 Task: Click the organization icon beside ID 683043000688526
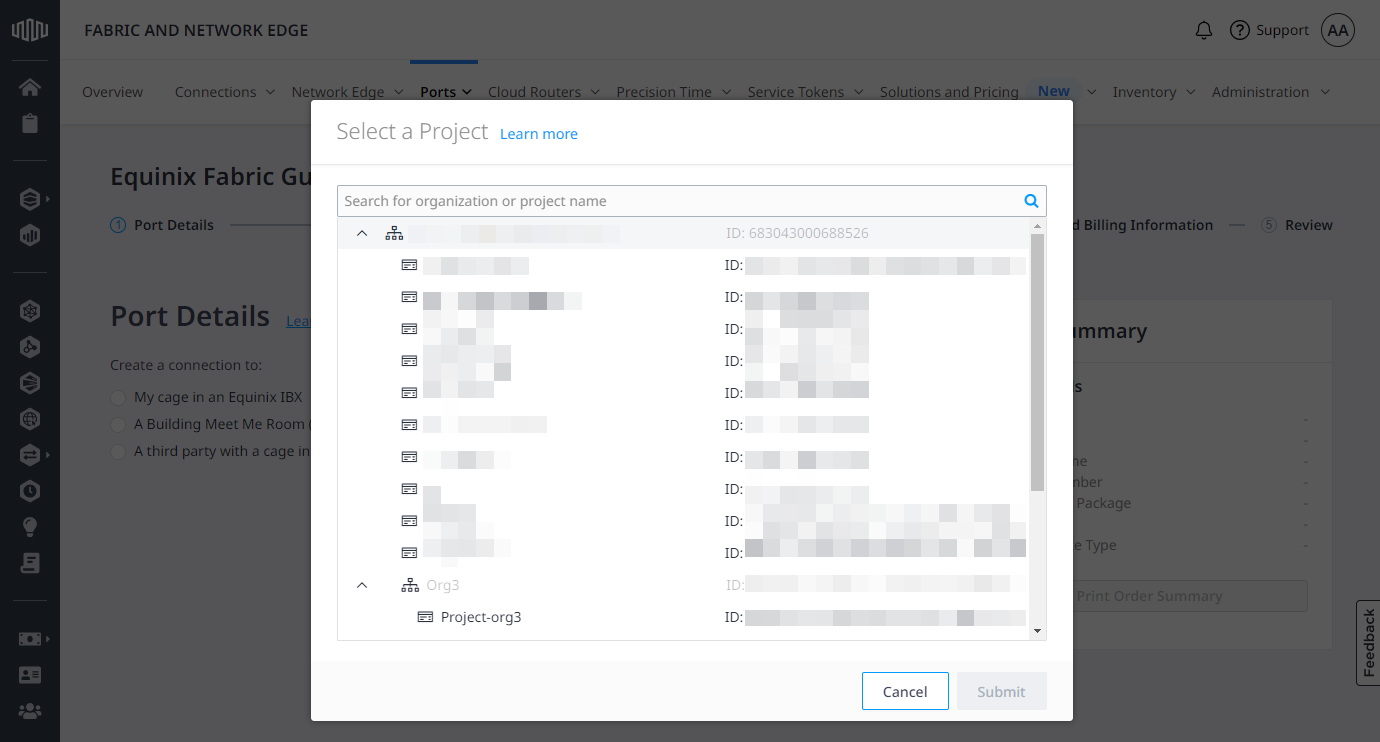point(395,233)
